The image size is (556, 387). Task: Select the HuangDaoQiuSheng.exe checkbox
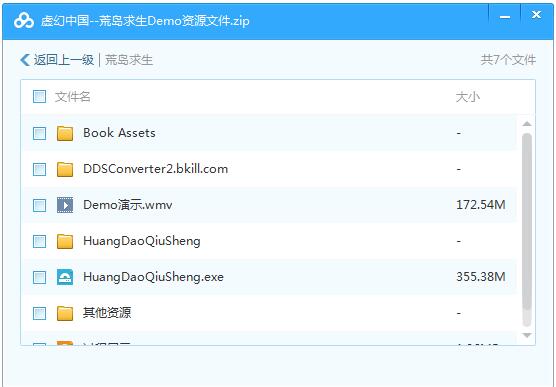coord(39,277)
